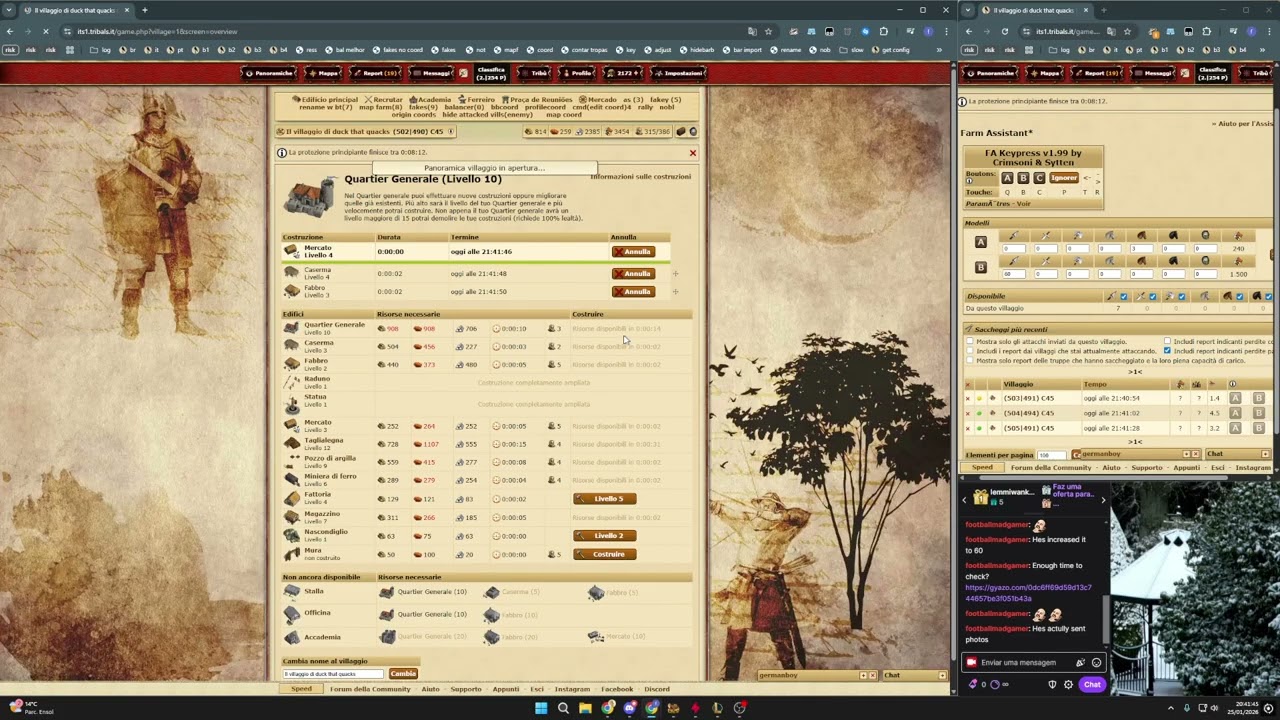Uncheck the checked 'Includi report indicanti perdite' box
The image size is (1280, 720).
coord(1167,351)
